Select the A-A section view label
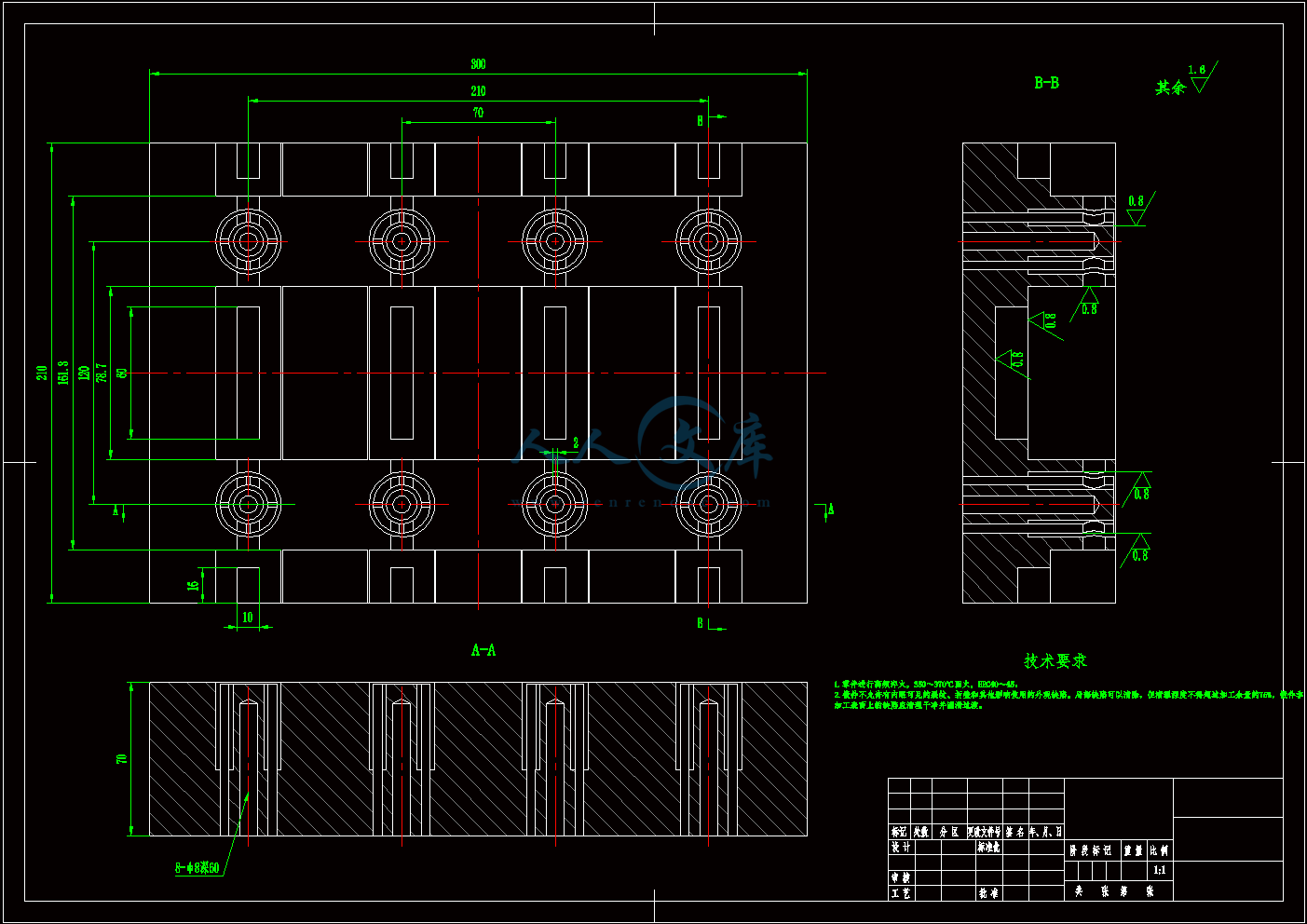The height and width of the screenshot is (924, 1307). click(483, 650)
